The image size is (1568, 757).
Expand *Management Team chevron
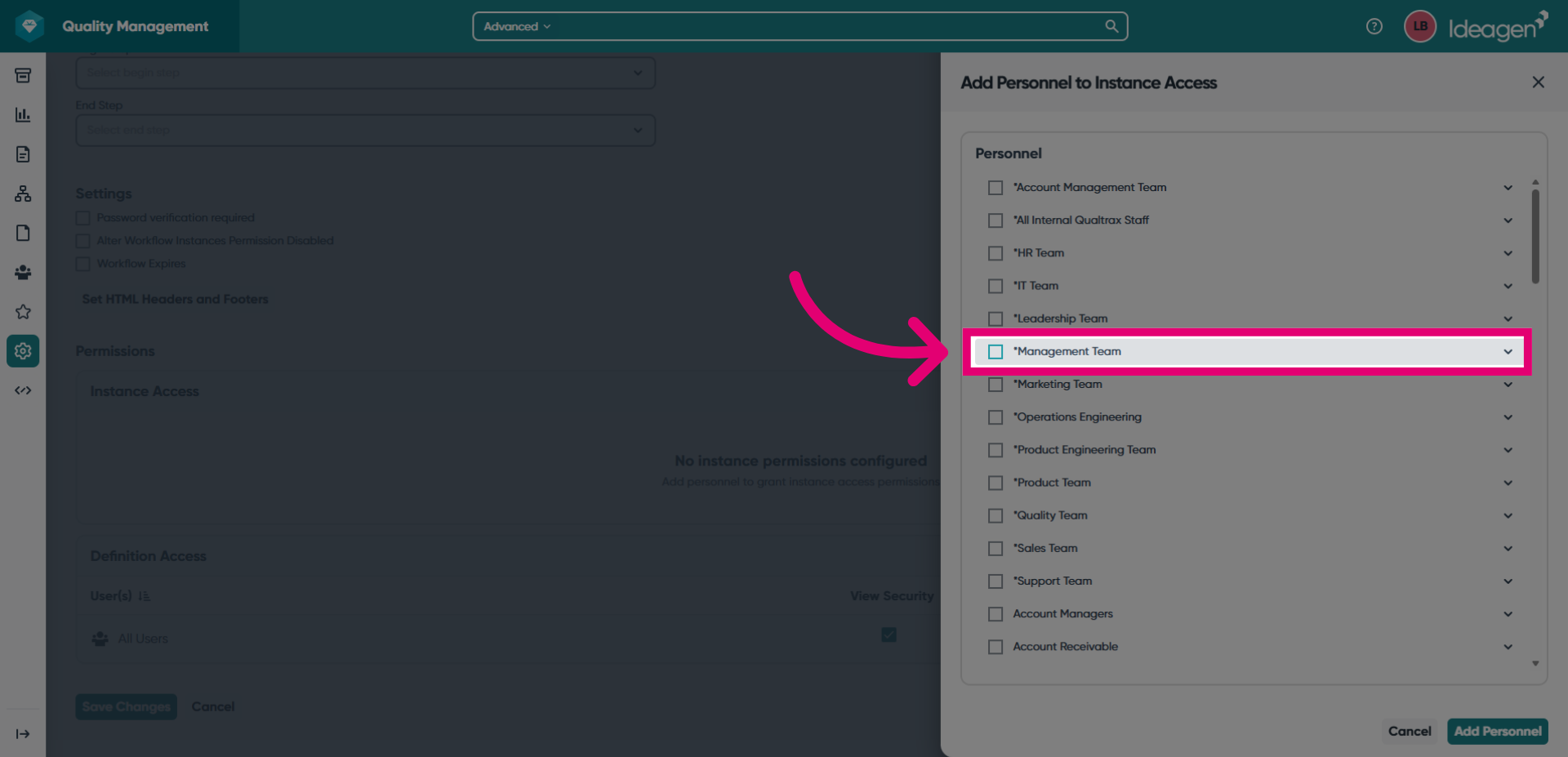1508,352
